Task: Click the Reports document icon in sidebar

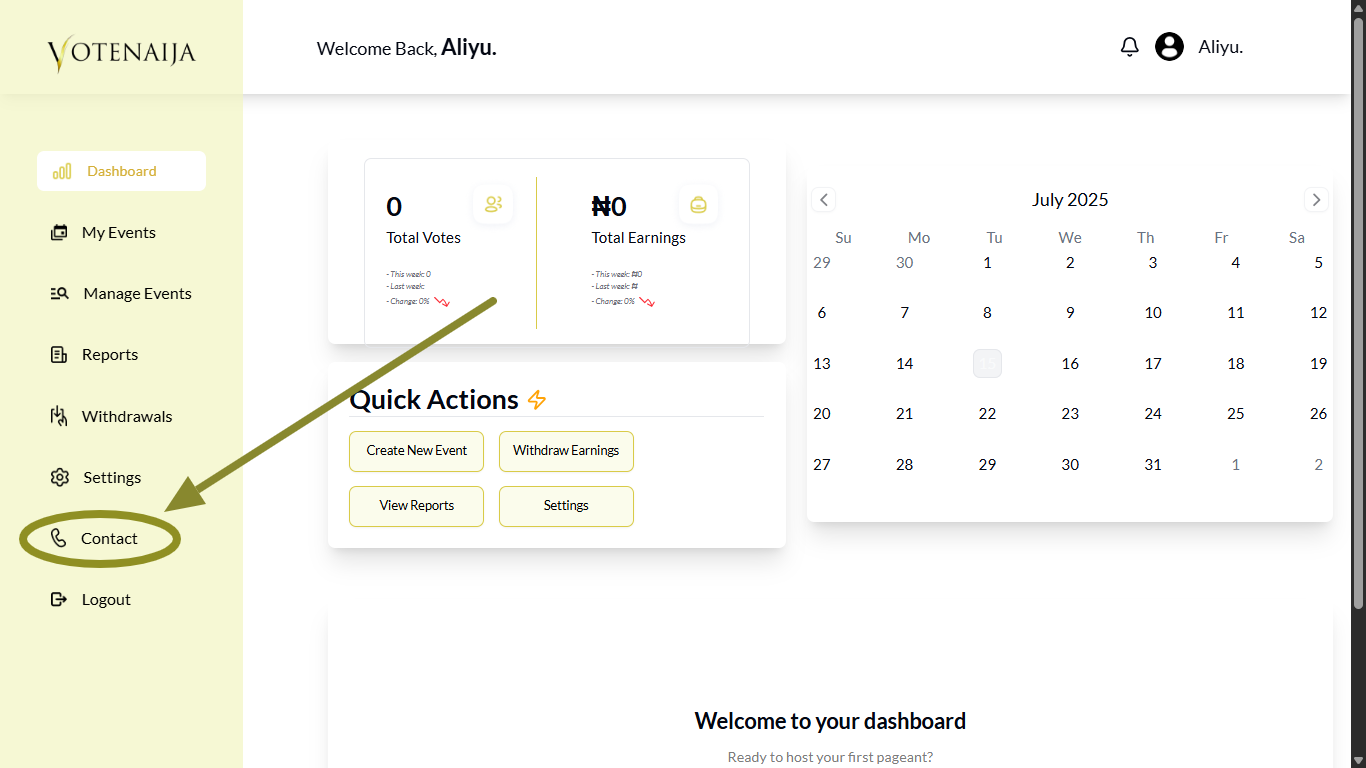Action: tap(59, 355)
